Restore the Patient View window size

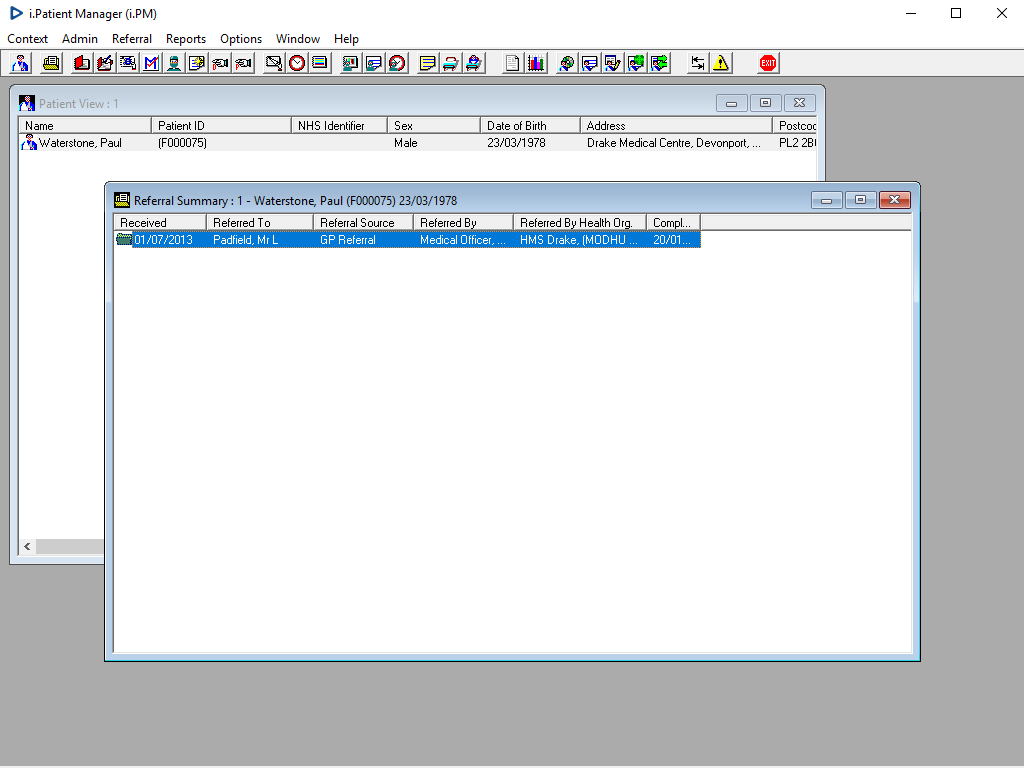click(765, 103)
